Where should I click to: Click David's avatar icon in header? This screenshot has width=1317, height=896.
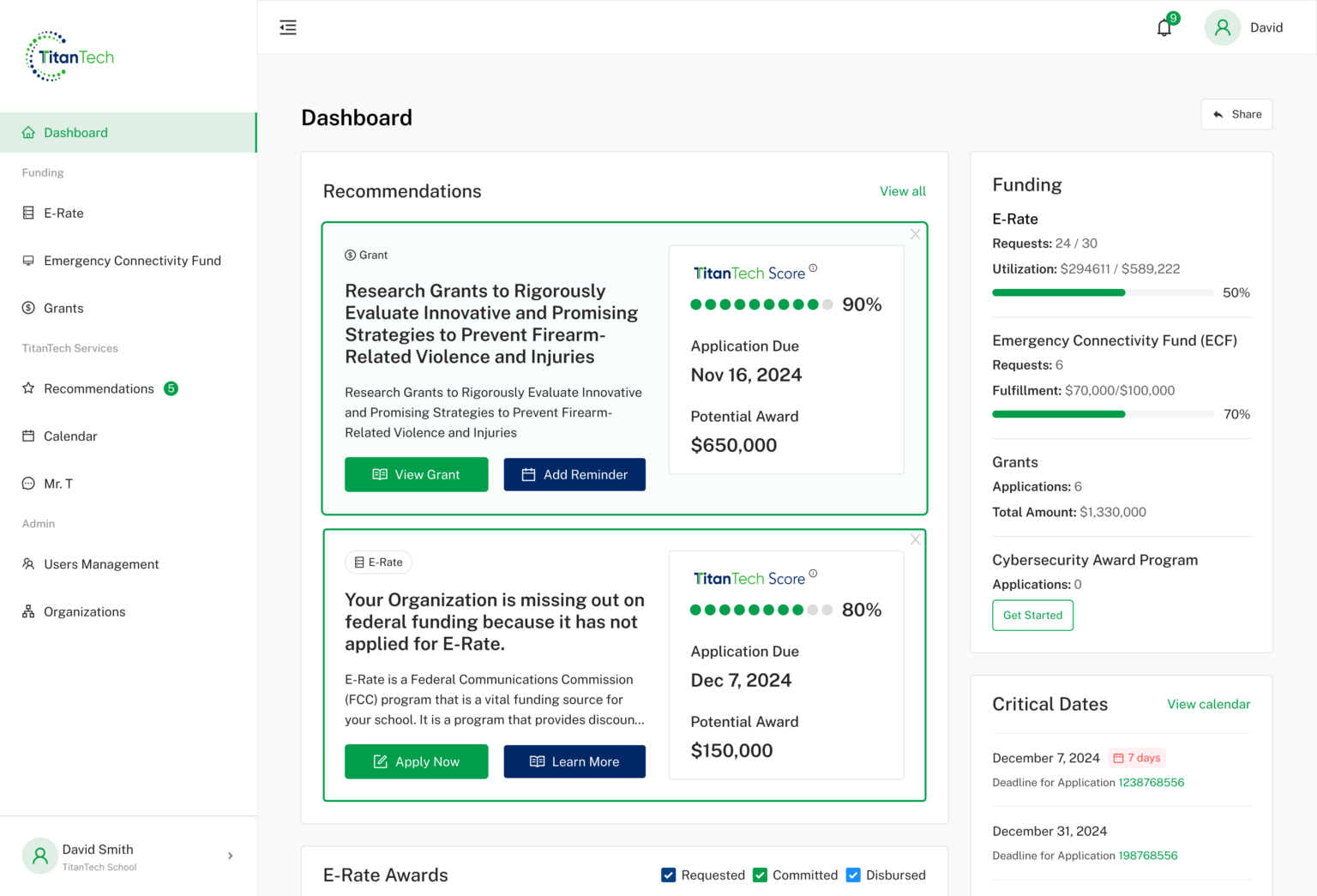click(x=1222, y=27)
